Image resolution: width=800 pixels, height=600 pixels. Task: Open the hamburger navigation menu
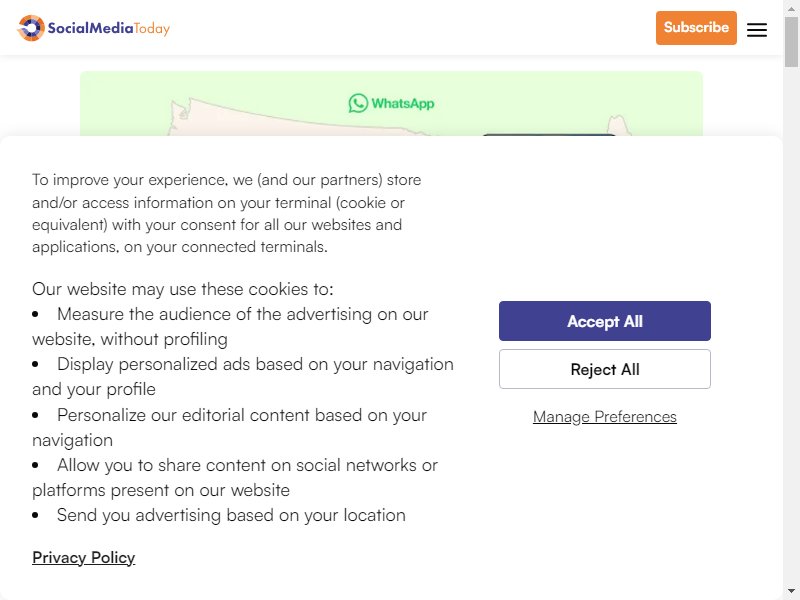point(757,30)
